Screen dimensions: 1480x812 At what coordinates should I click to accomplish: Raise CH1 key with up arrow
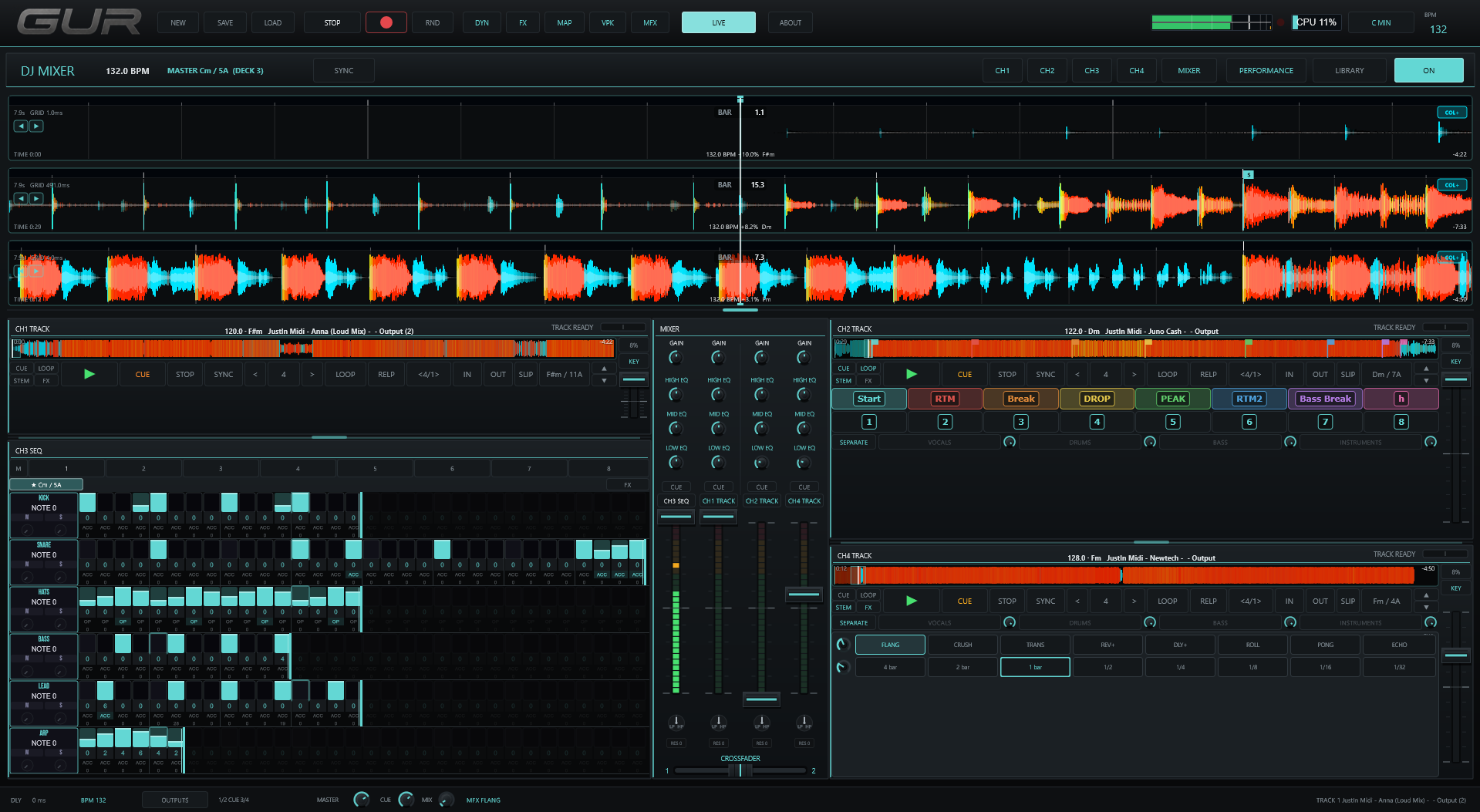(604, 369)
